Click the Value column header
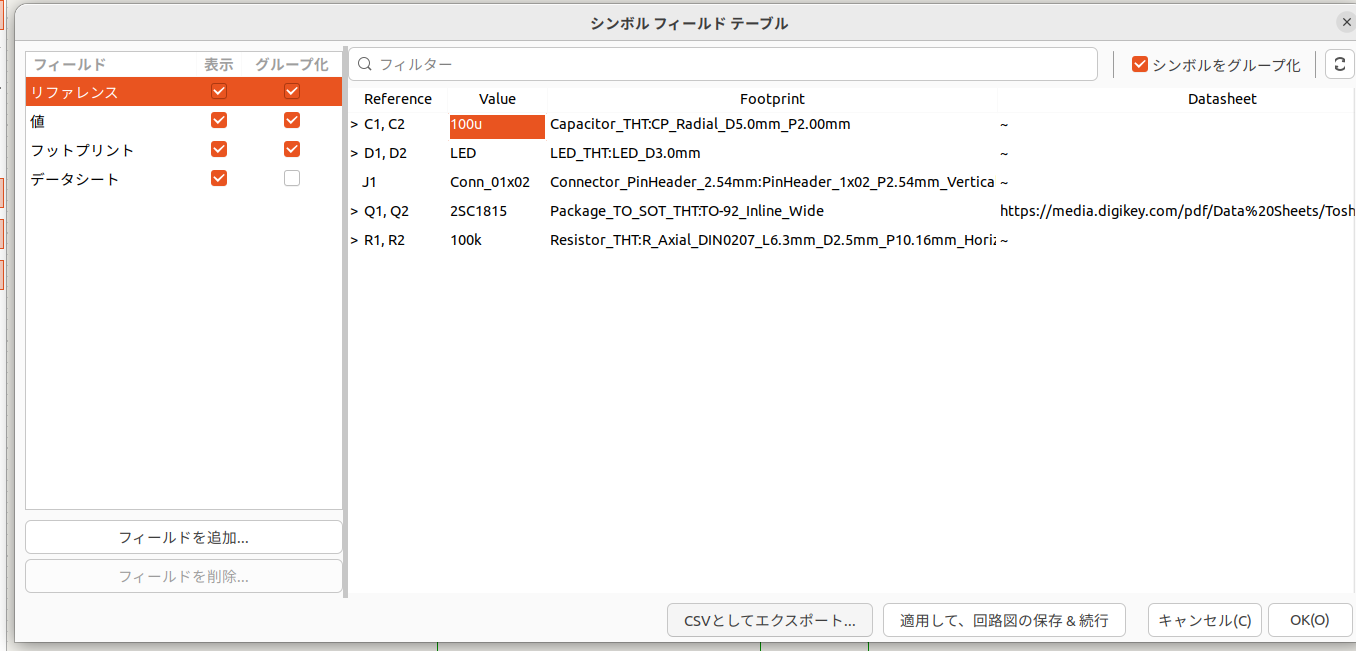This screenshot has height=651, width=1356. [x=497, y=99]
